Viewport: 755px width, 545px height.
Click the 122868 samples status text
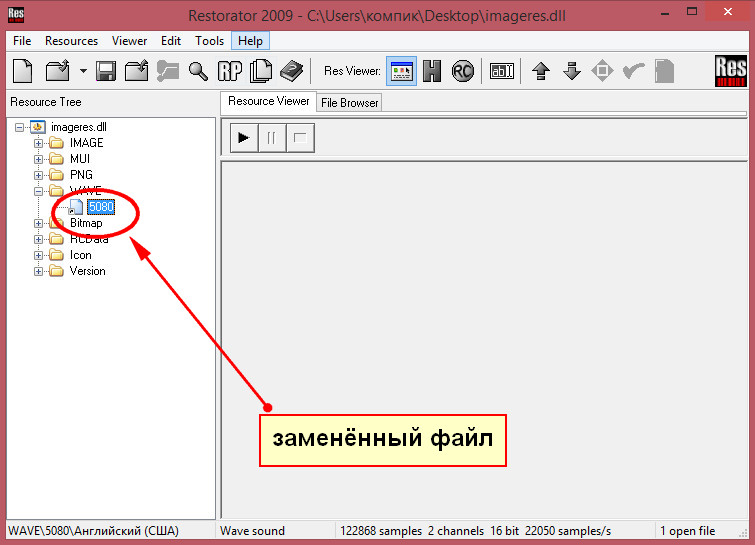(381, 531)
